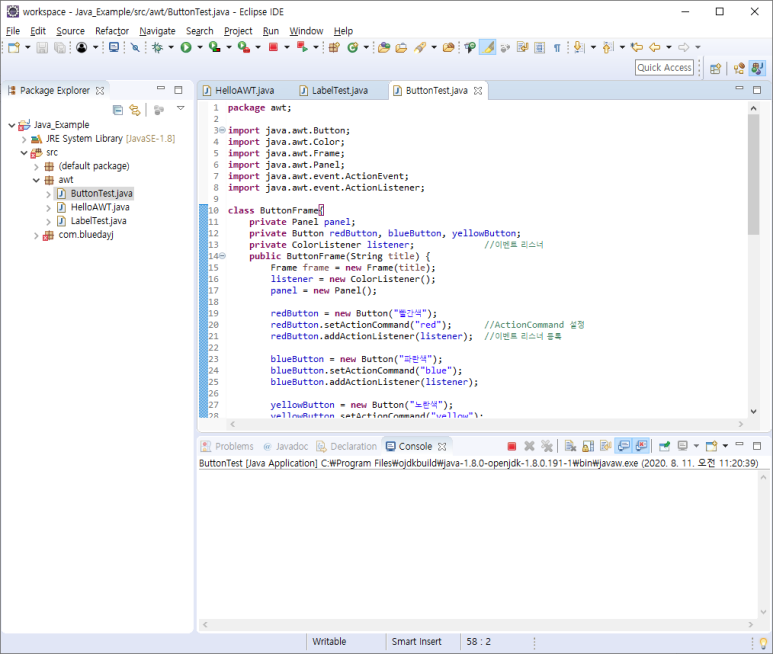Toggle Pin Console icon
This screenshot has width=773, height=654.
(x=665, y=447)
